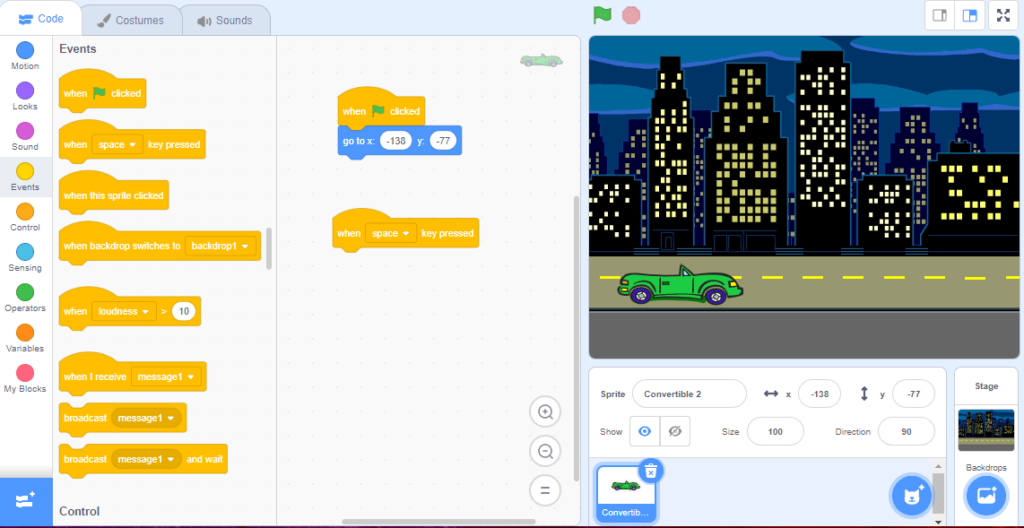Select the Control blocks category

25,217
